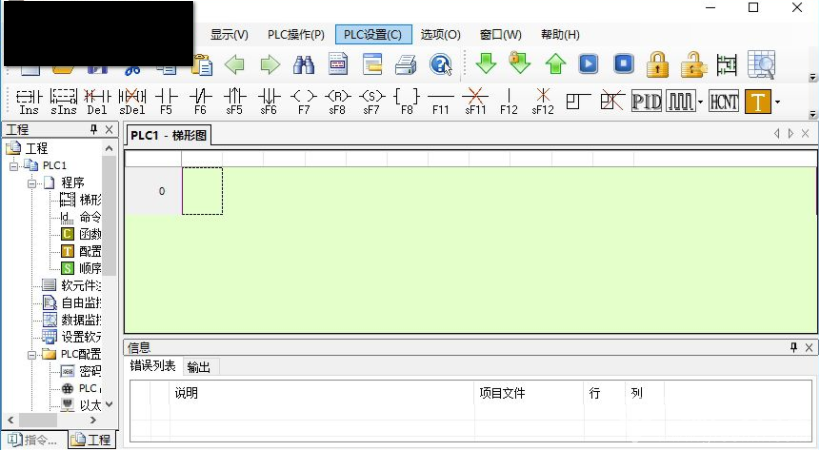Click the closed padlock lock icon
The image size is (819, 450).
658,65
